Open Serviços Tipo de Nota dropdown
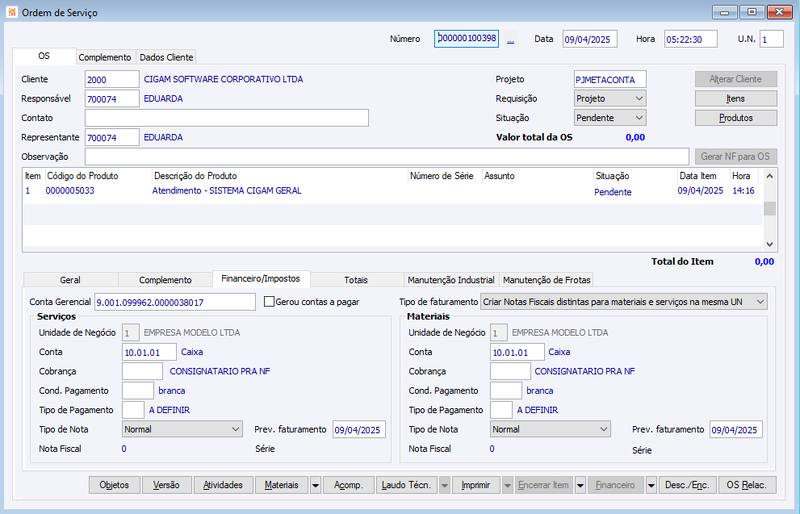 click(182, 429)
